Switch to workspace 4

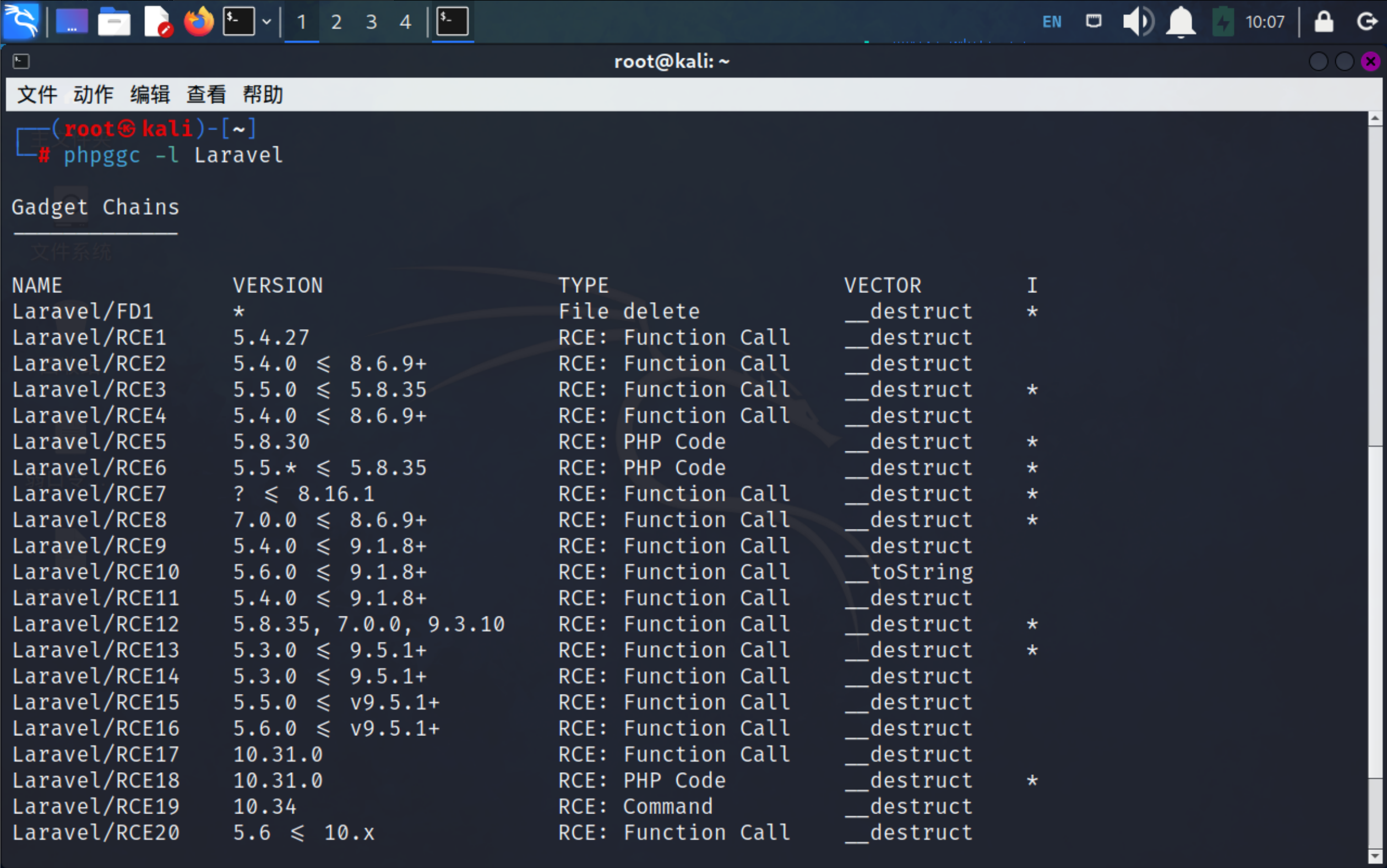pos(405,23)
